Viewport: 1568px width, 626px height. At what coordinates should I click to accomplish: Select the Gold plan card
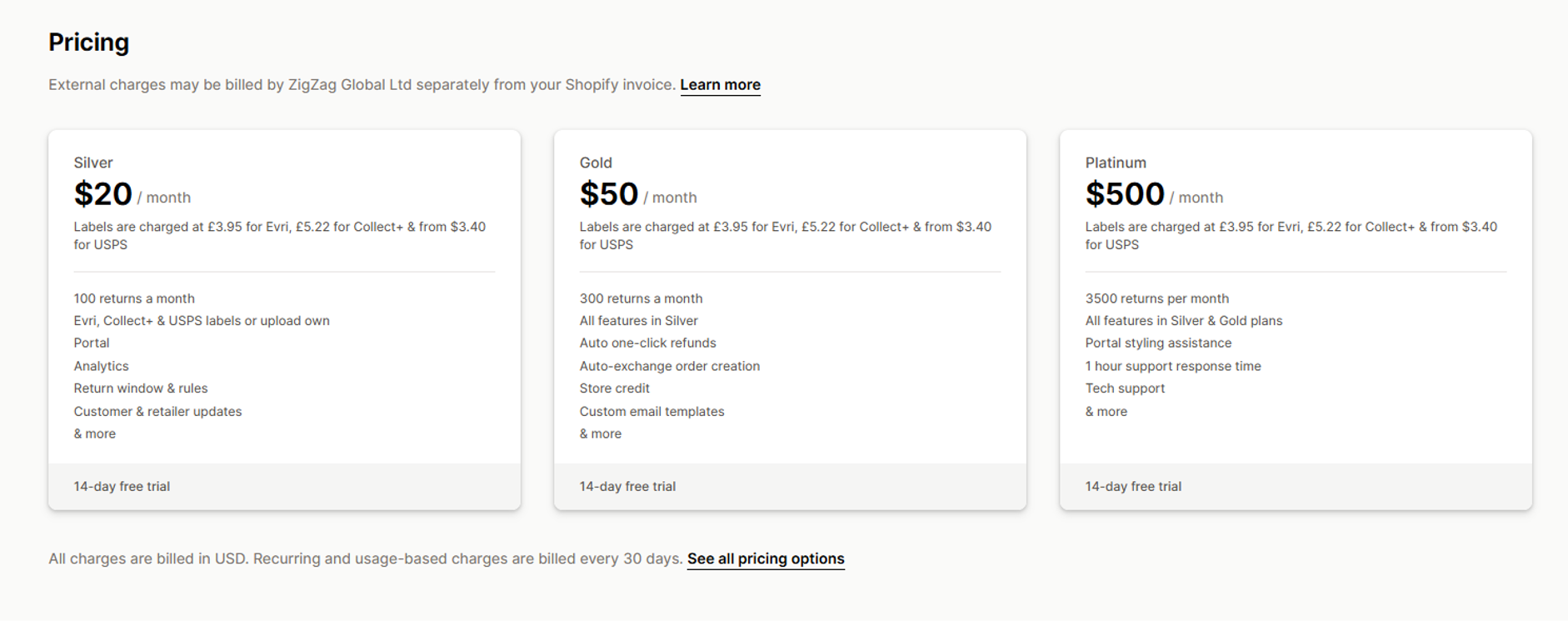[790, 317]
